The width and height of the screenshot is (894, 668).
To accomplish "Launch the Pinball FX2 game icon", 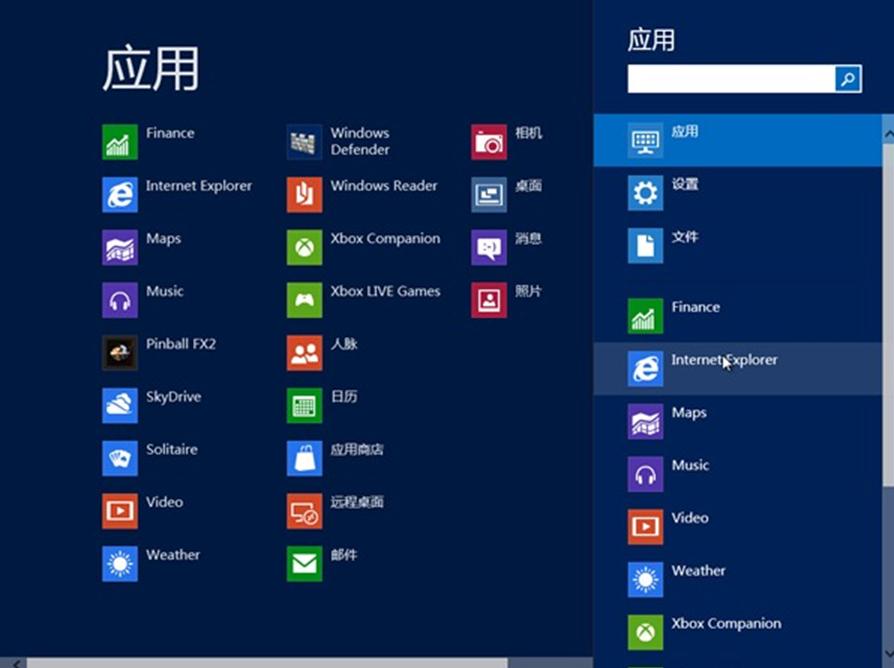I will pos(120,353).
